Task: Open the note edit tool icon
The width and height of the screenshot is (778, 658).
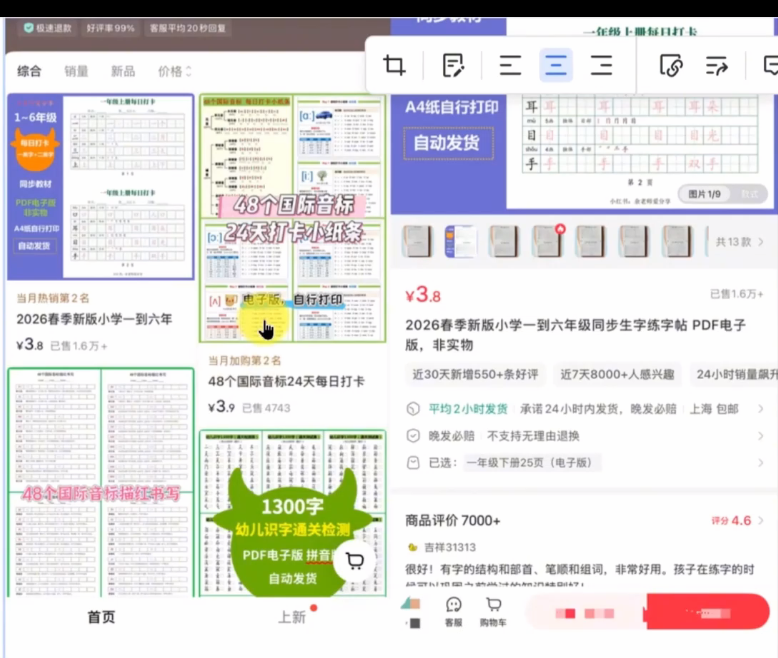Action: 453,66
